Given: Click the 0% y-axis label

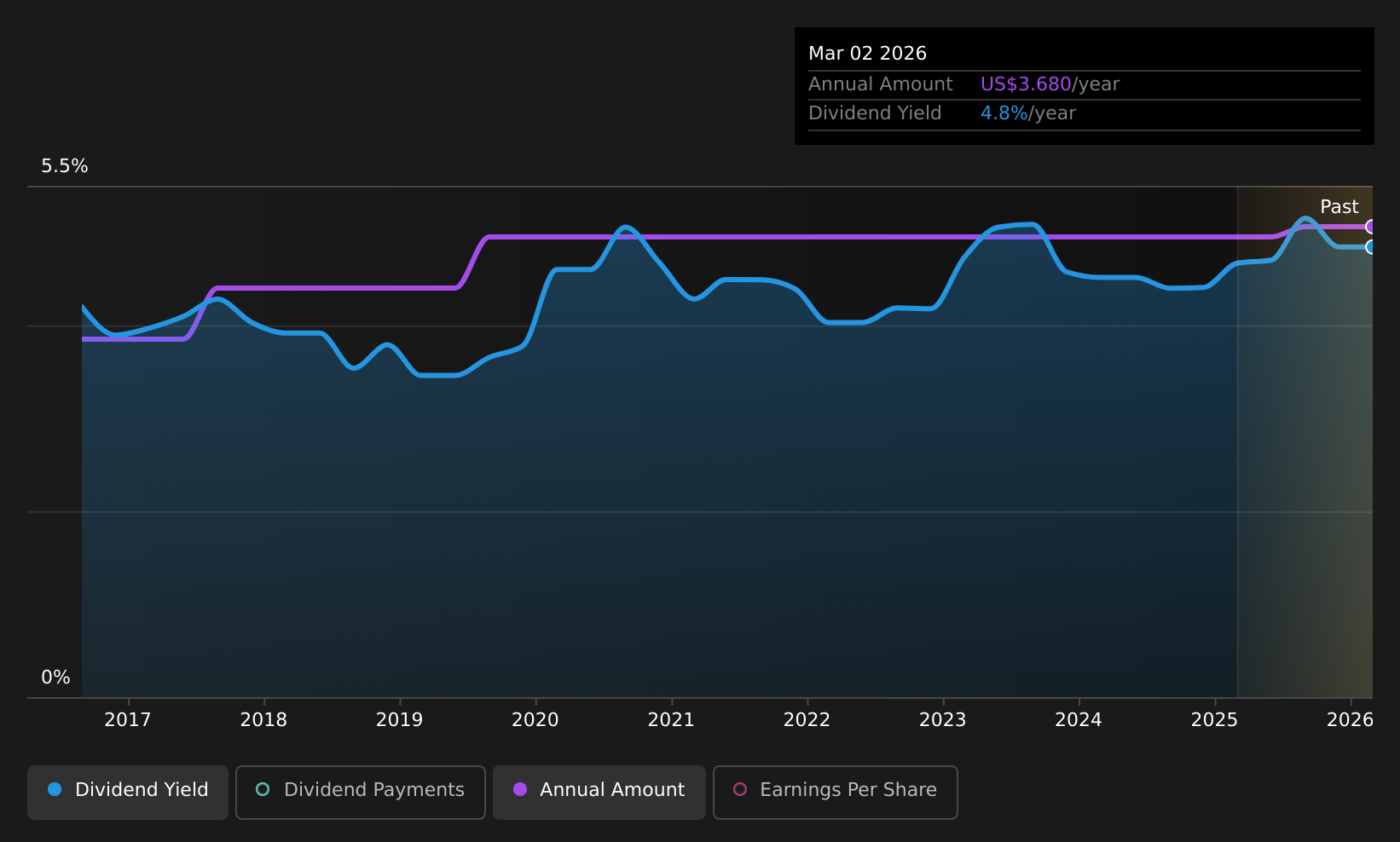Looking at the screenshot, I should [x=55, y=678].
